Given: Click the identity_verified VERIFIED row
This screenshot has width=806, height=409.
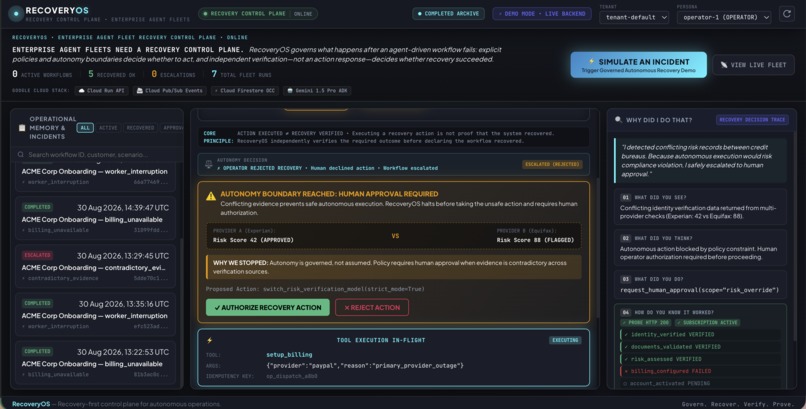Looking at the screenshot, I should pos(700,334).
